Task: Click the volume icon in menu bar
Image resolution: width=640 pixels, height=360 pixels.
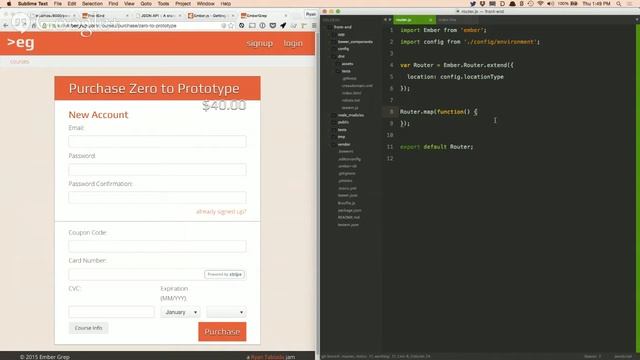Action: click(550, 4)
